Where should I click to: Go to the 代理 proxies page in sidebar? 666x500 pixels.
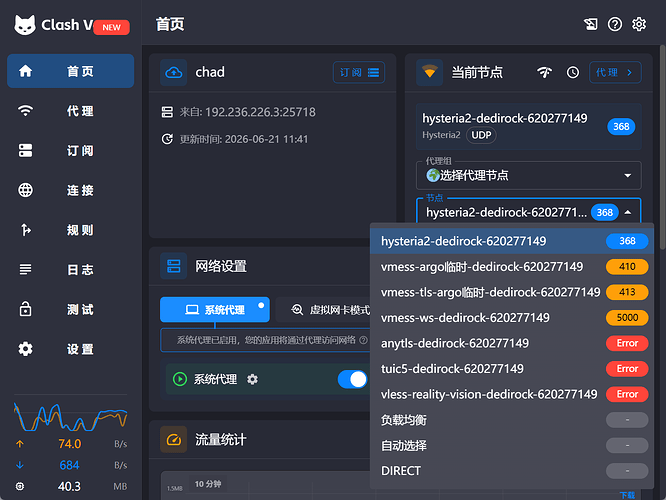coord(71,111)
